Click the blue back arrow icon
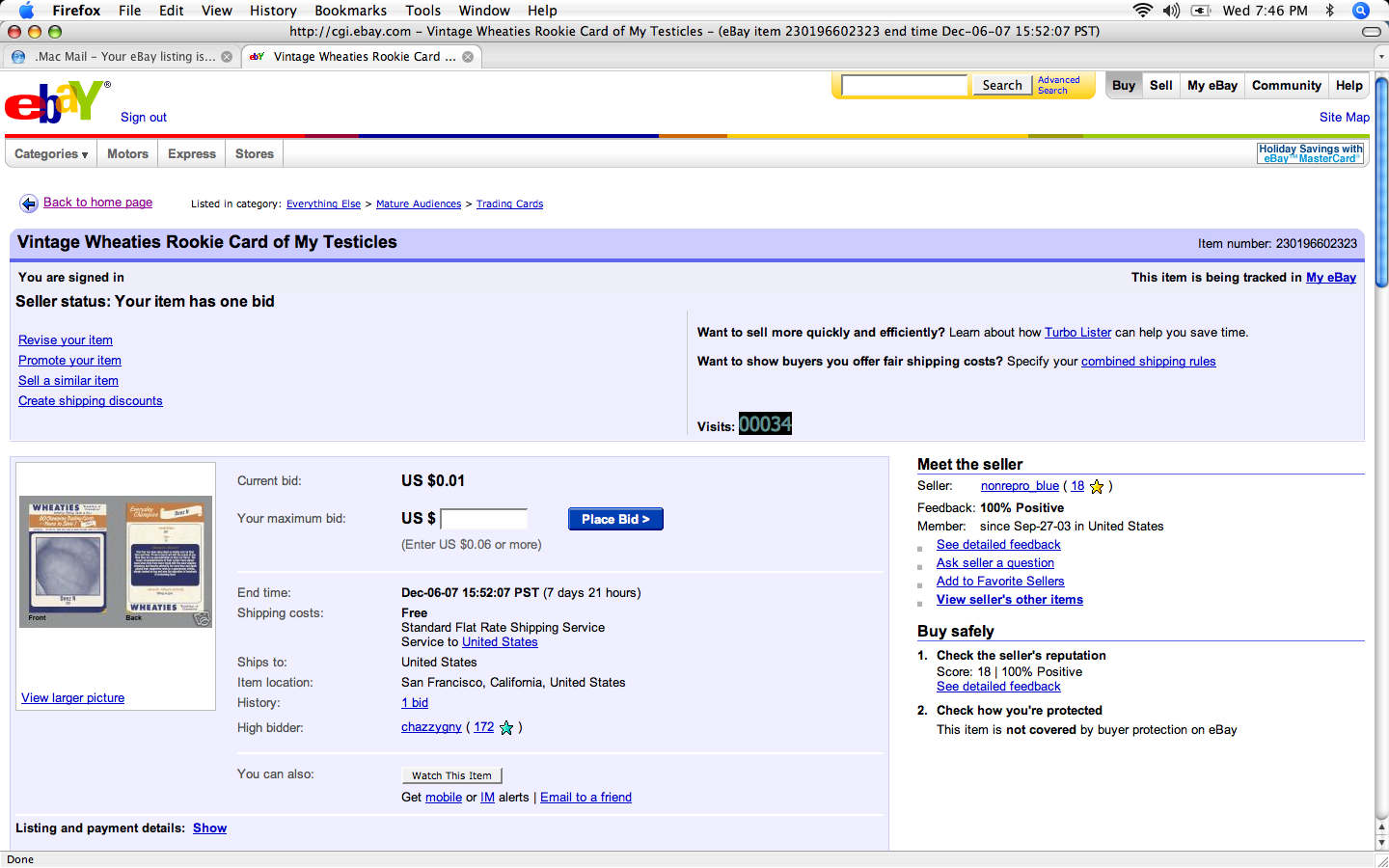1389x868 pixels. (x=29, y=203)
